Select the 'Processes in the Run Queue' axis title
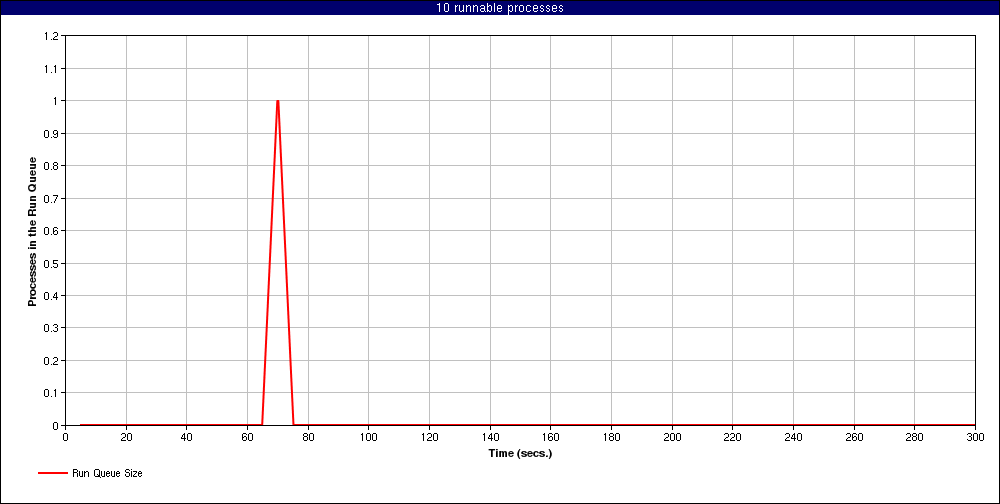1000x504 pixels. pyautogui.click(x=31, y=231)
